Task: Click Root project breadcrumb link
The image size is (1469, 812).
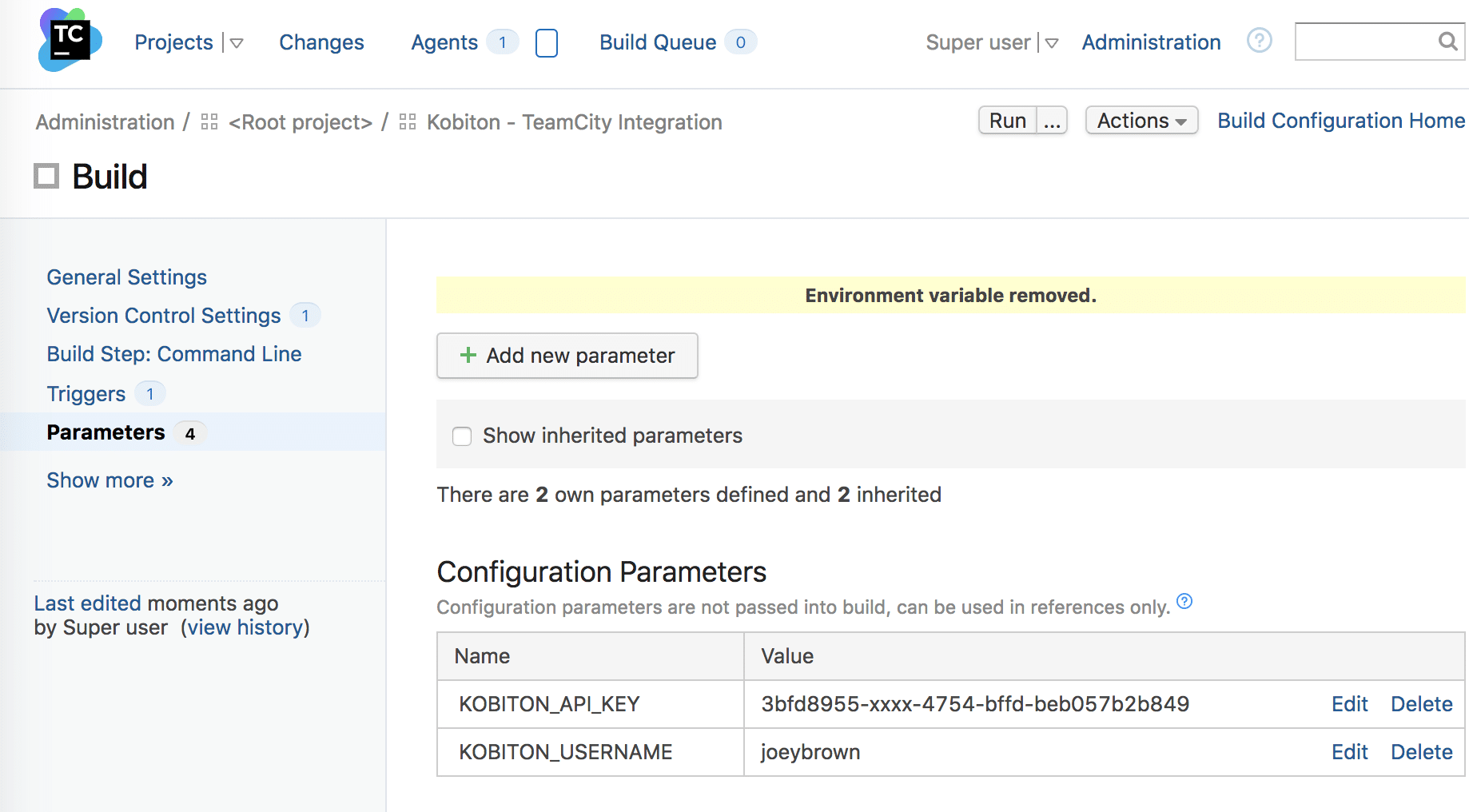Action: [301, 122]
